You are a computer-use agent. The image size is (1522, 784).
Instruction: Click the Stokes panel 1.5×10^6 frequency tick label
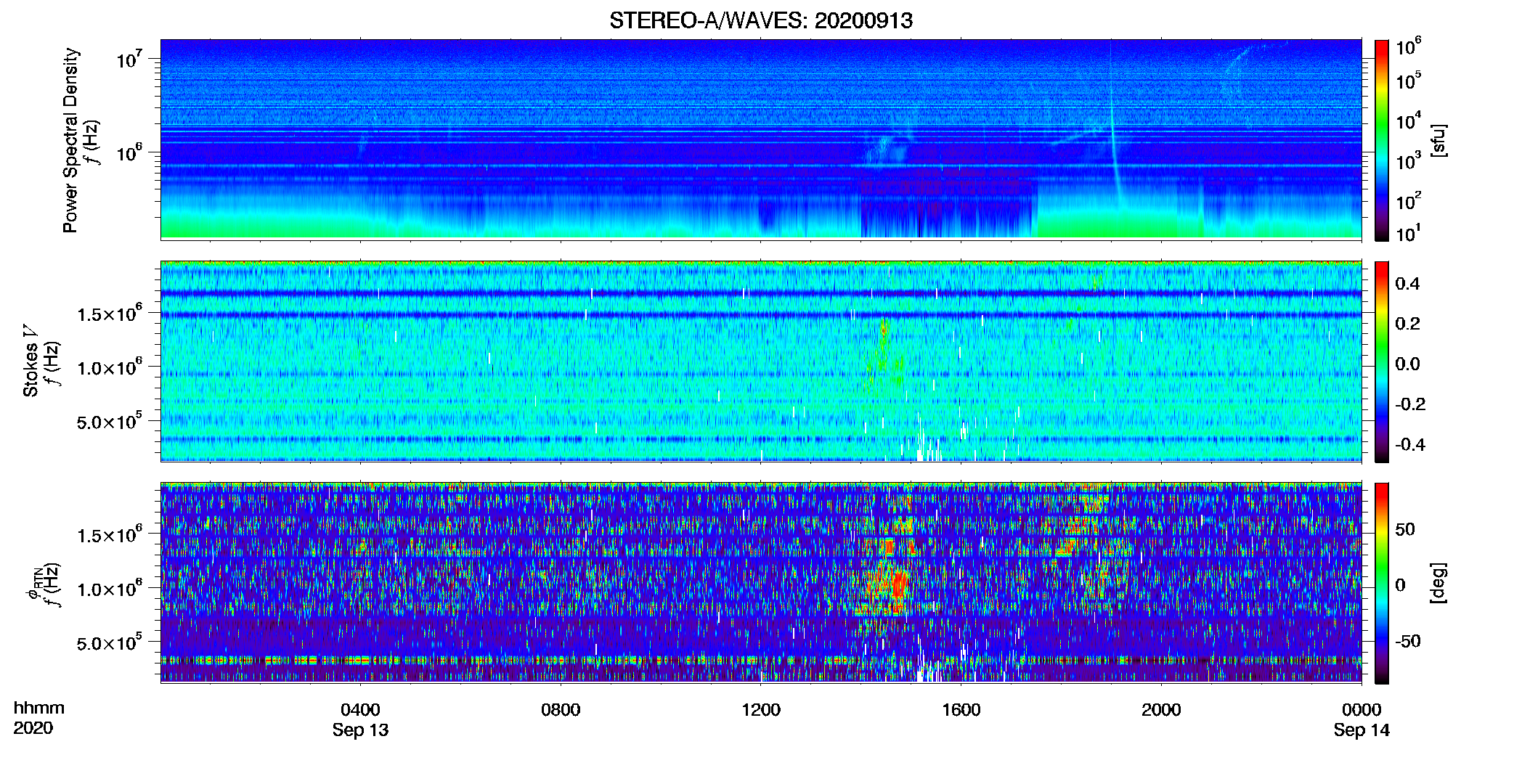coord(110,313)
